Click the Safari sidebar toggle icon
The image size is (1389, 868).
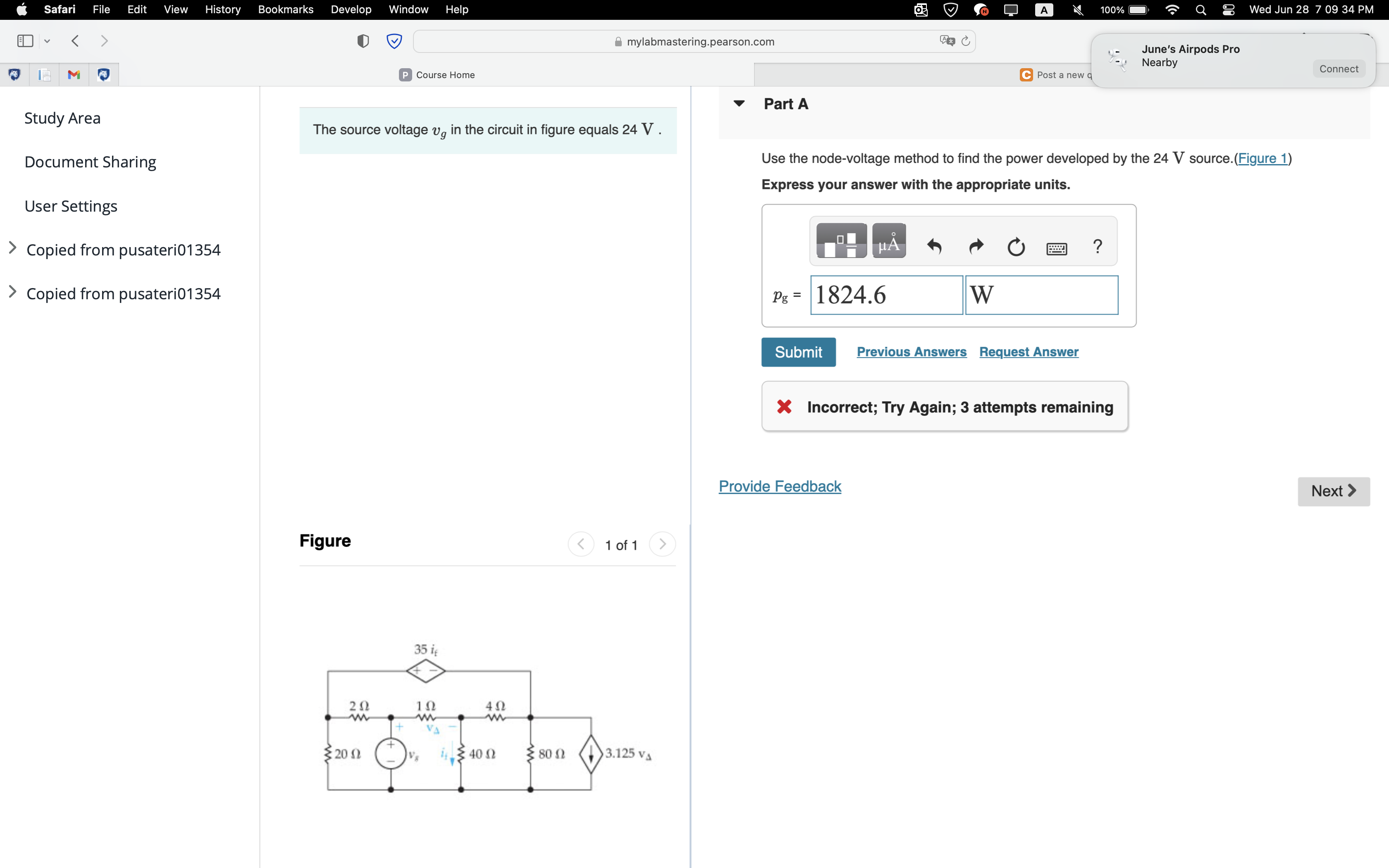25,41
